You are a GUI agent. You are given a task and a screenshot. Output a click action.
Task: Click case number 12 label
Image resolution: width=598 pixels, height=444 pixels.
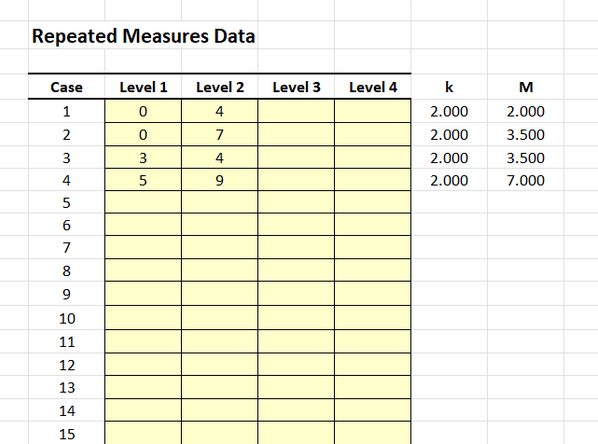tap(67, 365)
